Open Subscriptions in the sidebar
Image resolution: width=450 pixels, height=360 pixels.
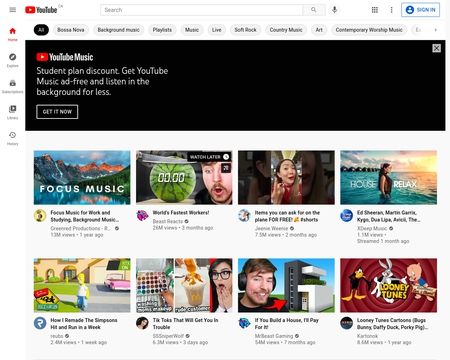[13, 86]
